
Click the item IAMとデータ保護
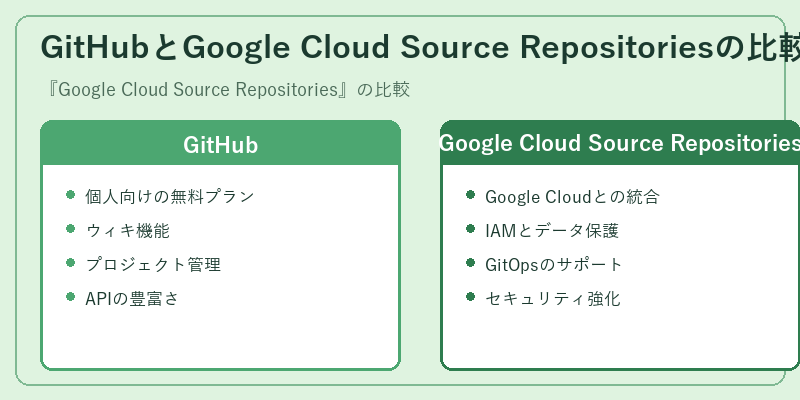point(552,231)
